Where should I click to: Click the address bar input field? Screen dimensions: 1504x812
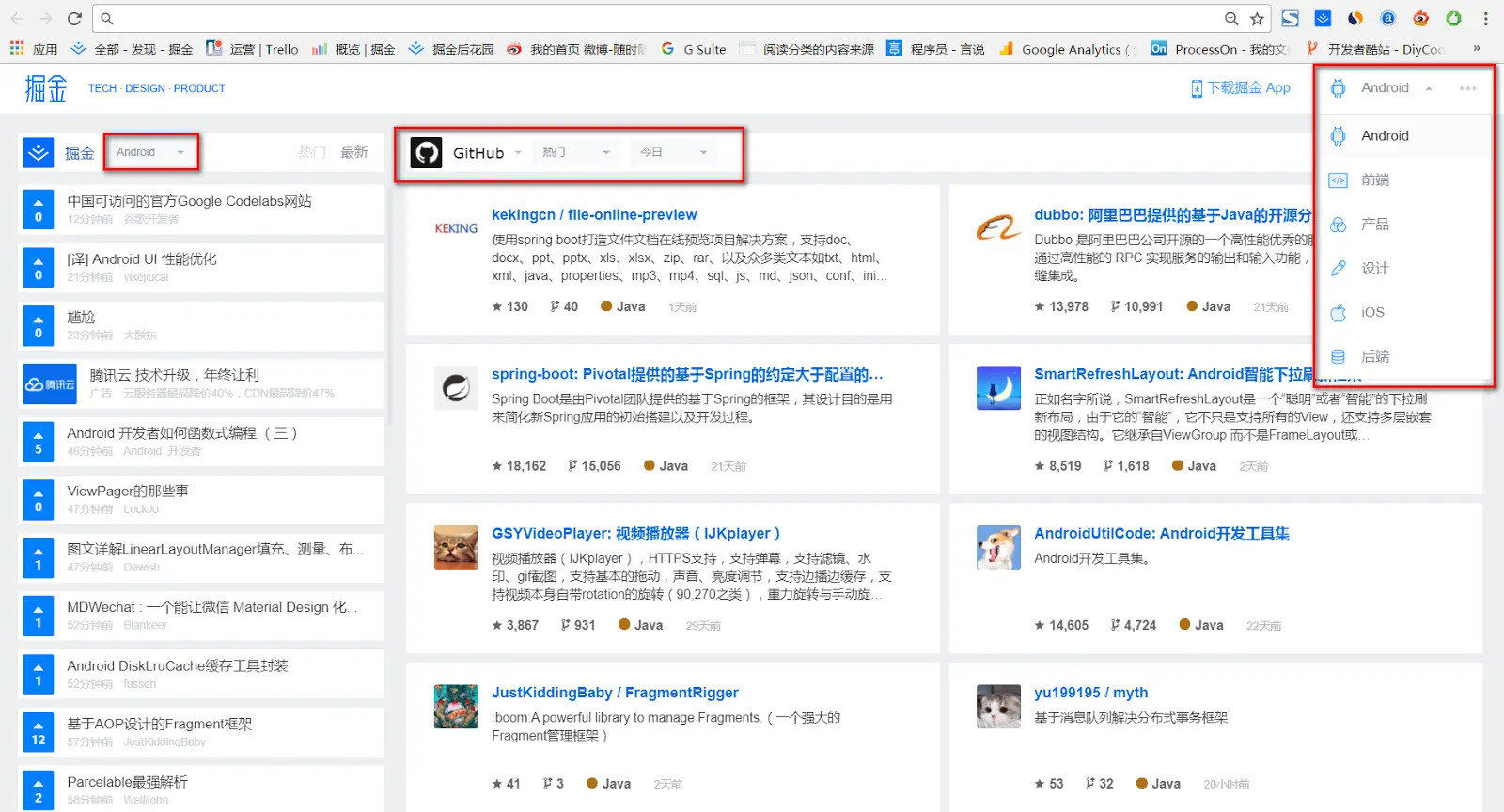point(658,19)
